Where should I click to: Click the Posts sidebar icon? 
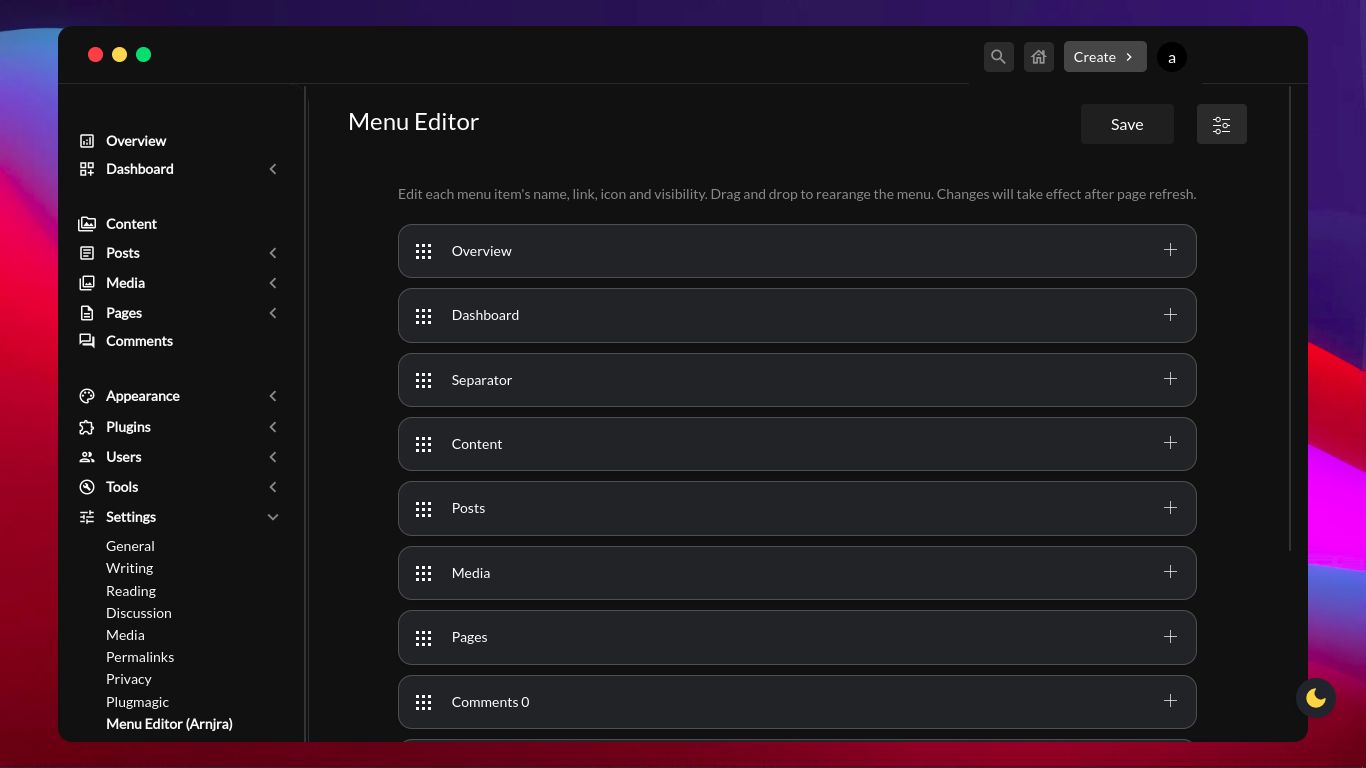87,253
